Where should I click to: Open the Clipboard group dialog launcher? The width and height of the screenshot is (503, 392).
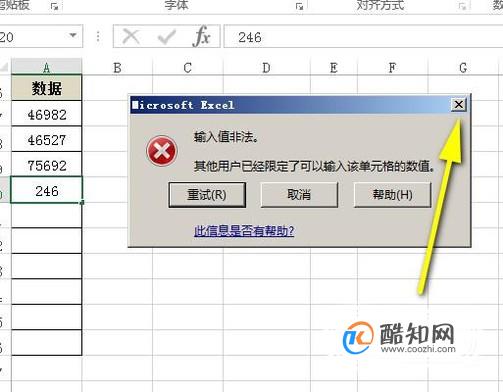(54, 6)
